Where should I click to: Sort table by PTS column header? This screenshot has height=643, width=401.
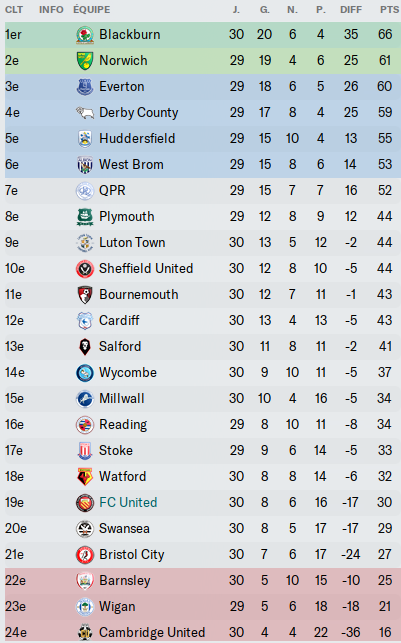tap(389, 9)
